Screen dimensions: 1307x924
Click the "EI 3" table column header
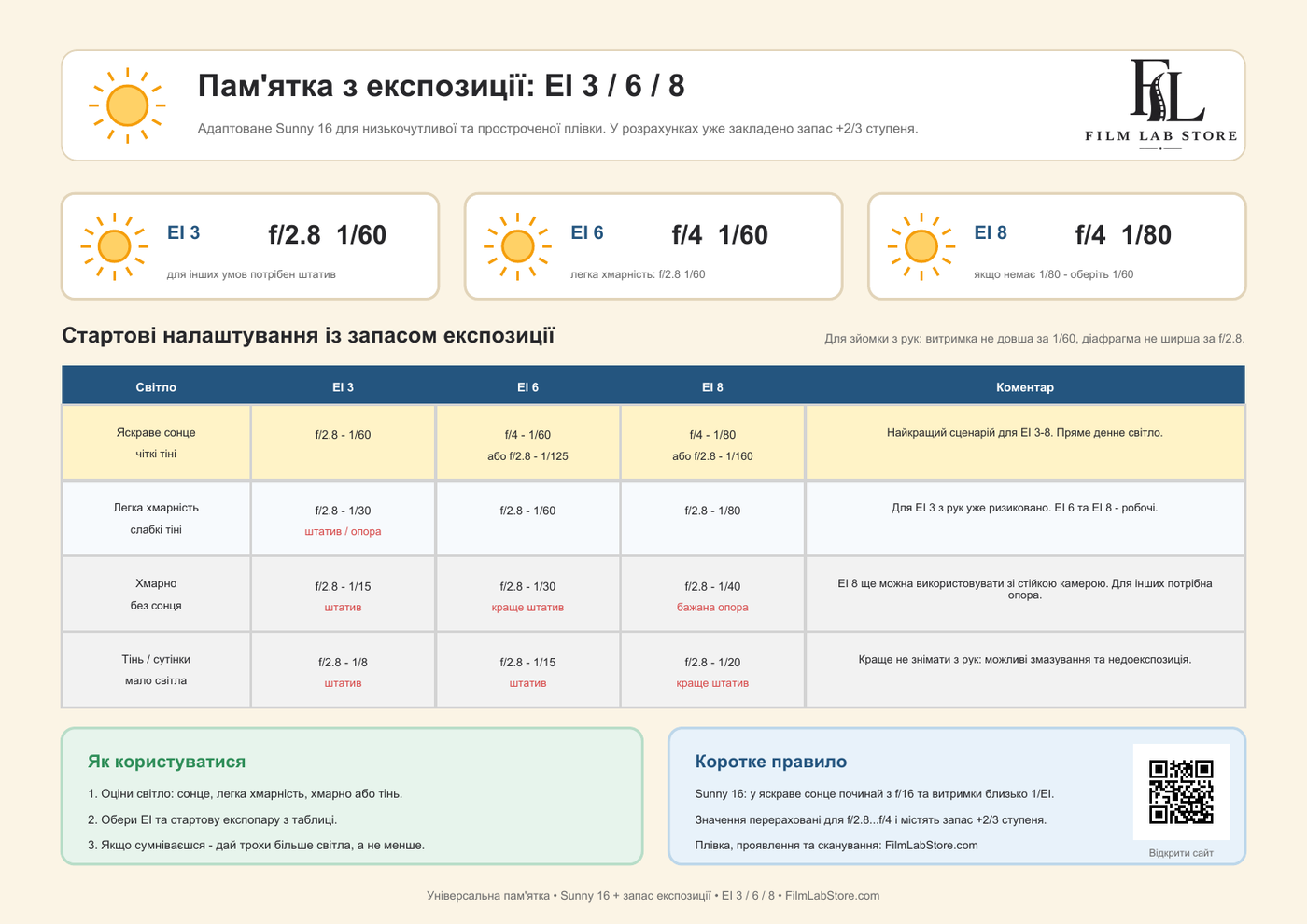click(343, 387)
